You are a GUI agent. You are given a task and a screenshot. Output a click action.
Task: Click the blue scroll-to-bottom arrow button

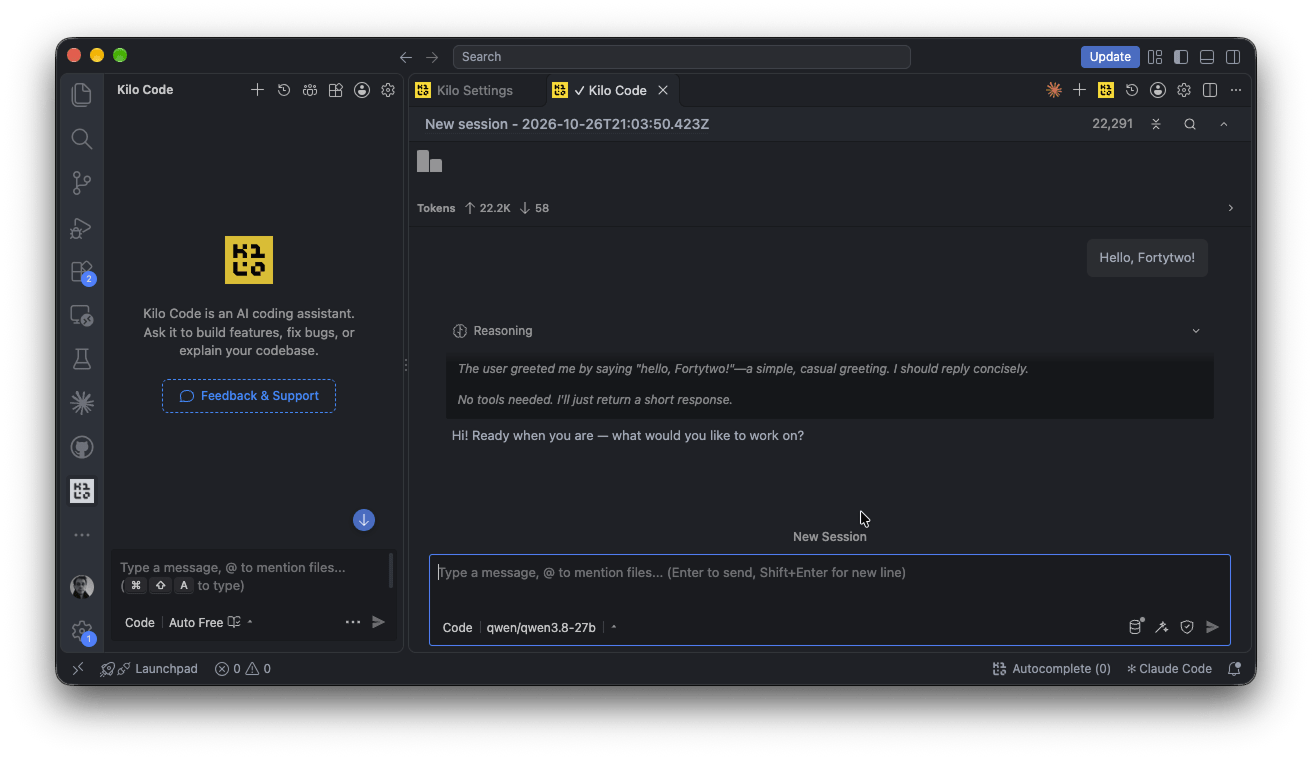tap(364, 520)
